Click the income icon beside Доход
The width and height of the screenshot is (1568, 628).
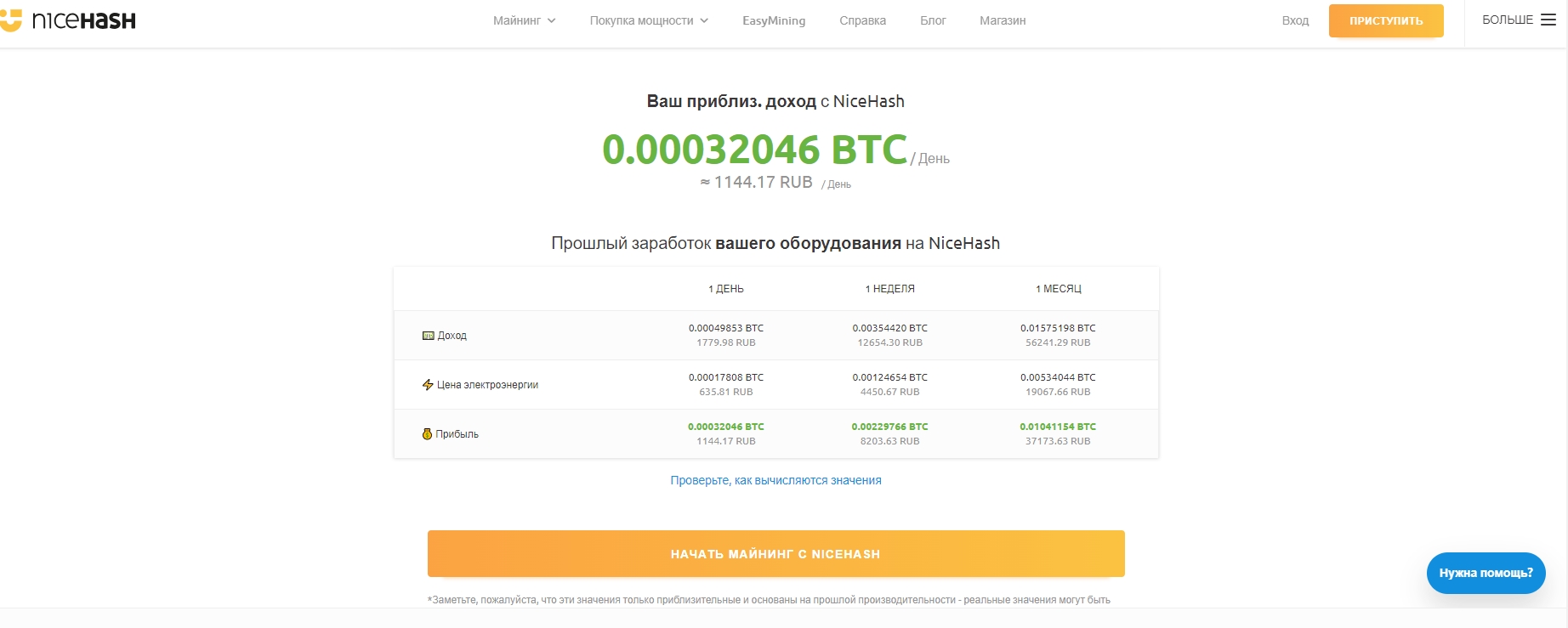coord(429,336)
